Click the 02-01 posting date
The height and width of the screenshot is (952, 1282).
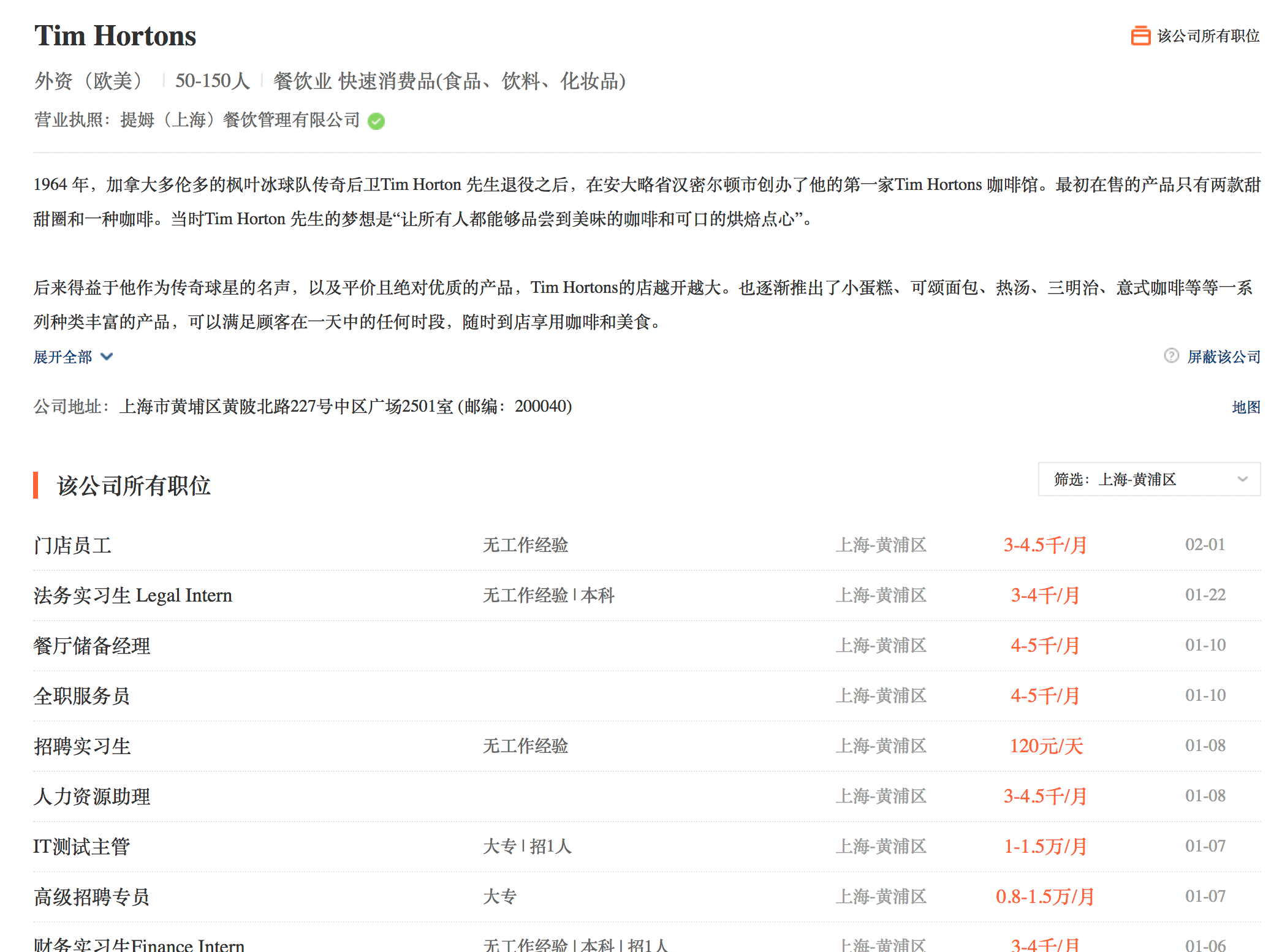tap(1205, 545)
